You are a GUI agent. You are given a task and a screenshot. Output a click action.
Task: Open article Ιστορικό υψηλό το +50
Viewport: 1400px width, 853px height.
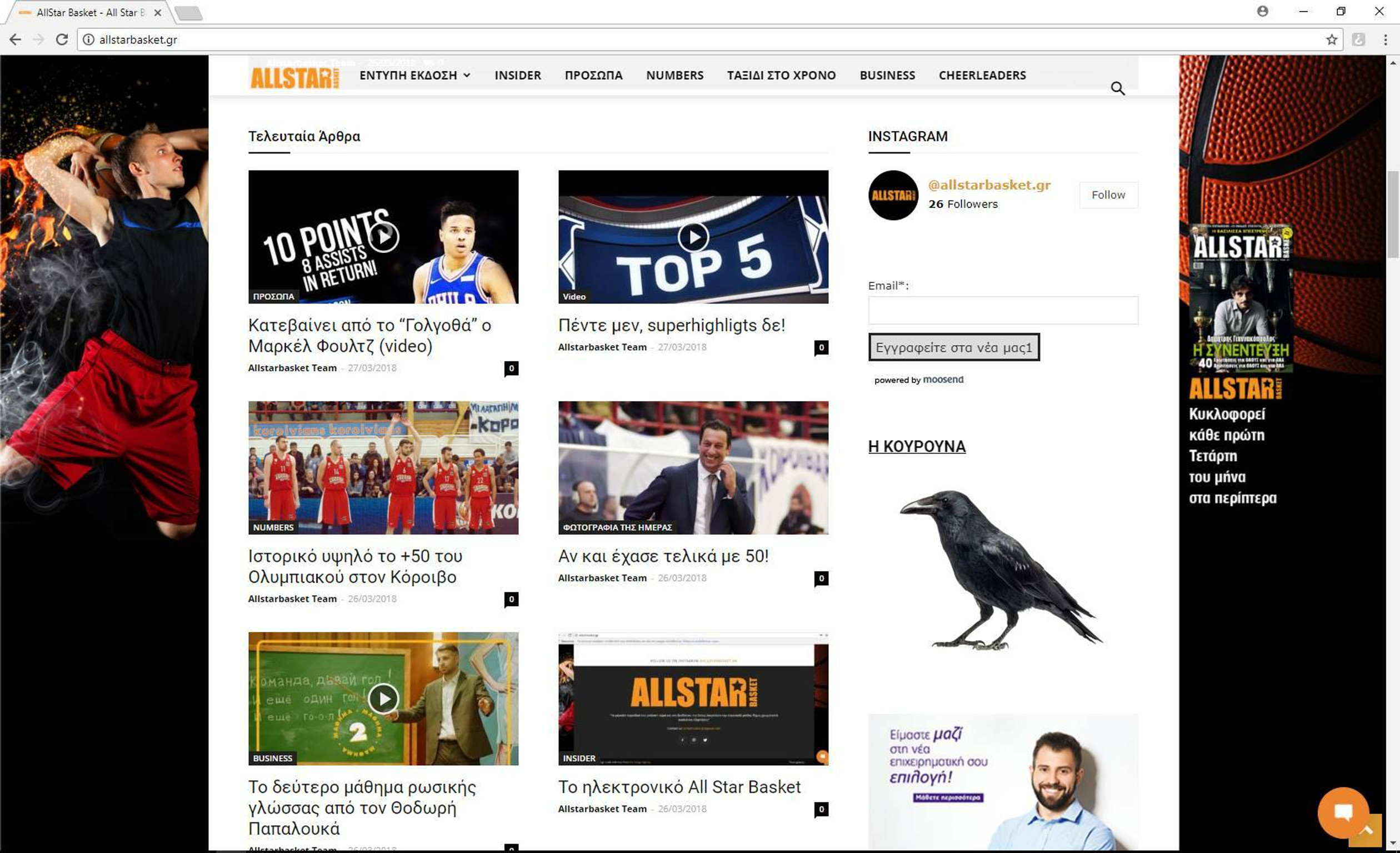[x=355, y=566]
